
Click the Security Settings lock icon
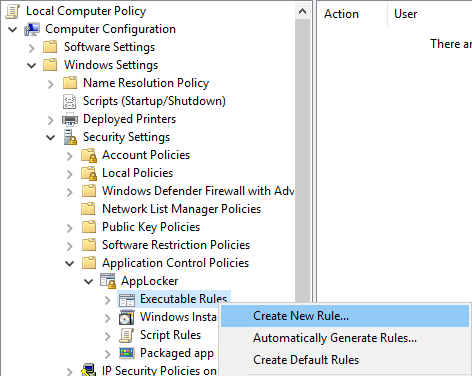[x=70, y=137]
